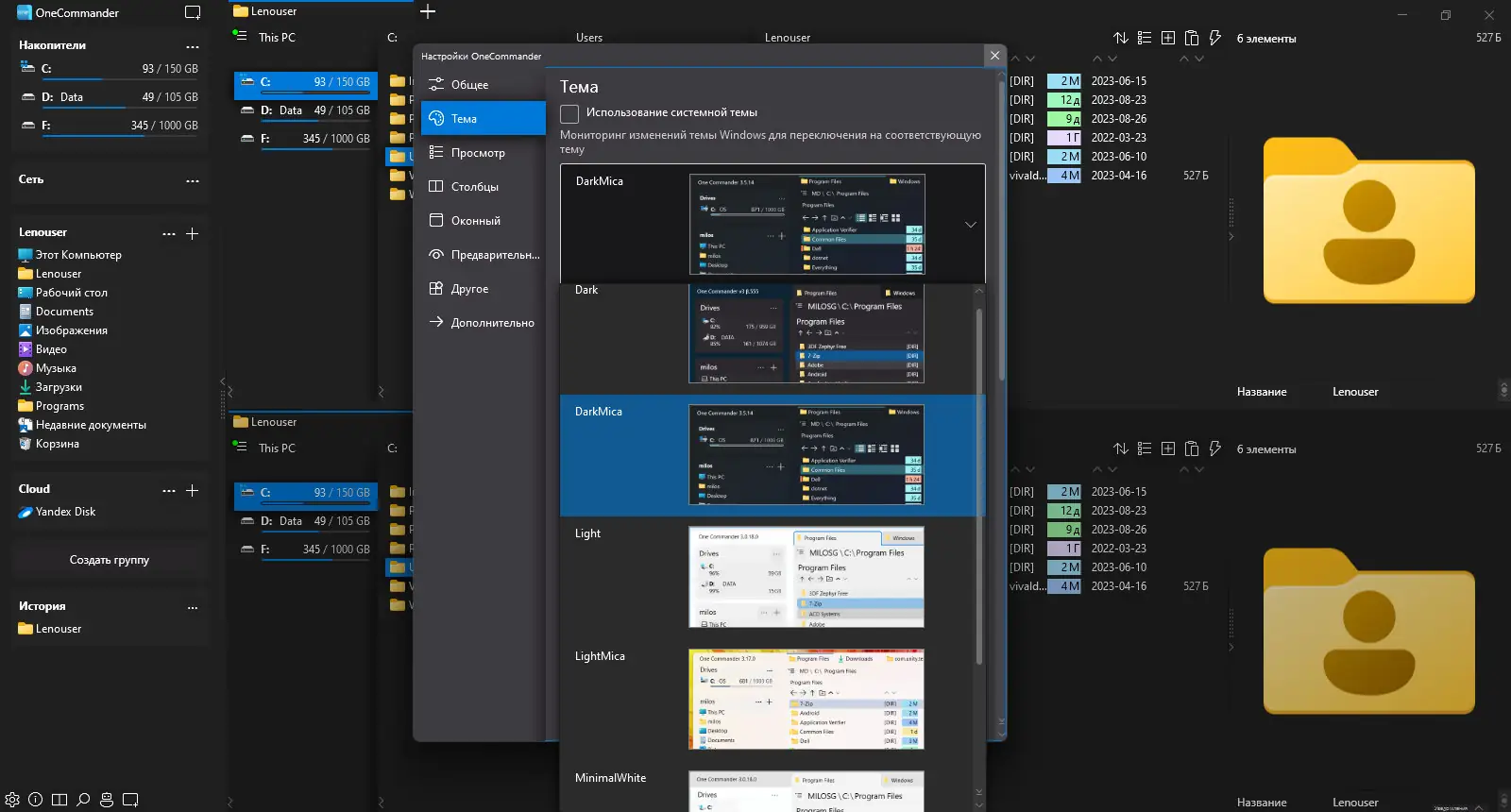Click new window icon in bottom toolbar
Screen dimensions: 1511x812
point(130,800)
